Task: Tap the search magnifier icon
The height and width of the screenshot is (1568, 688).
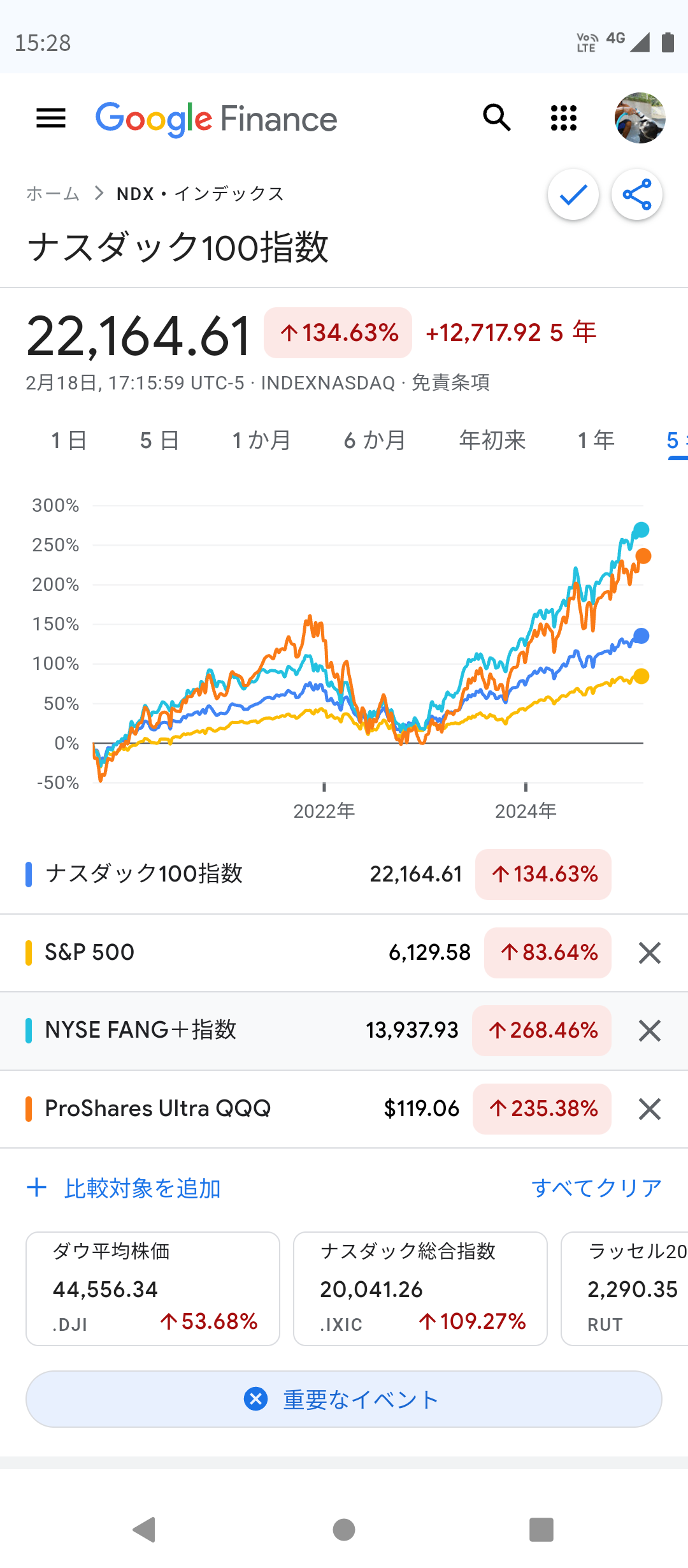Action: click(497, 119)
